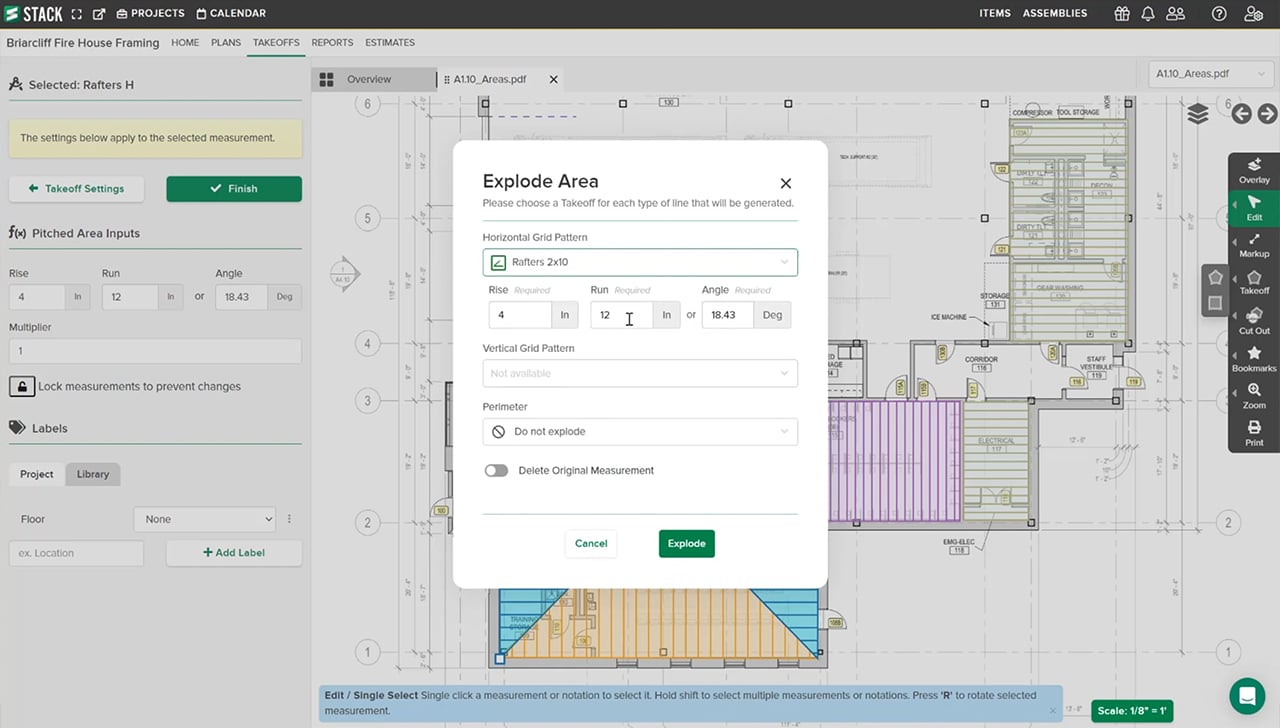
Task: Click the Scale: 1/8" = 1' button
Action: pos(1132,711)
